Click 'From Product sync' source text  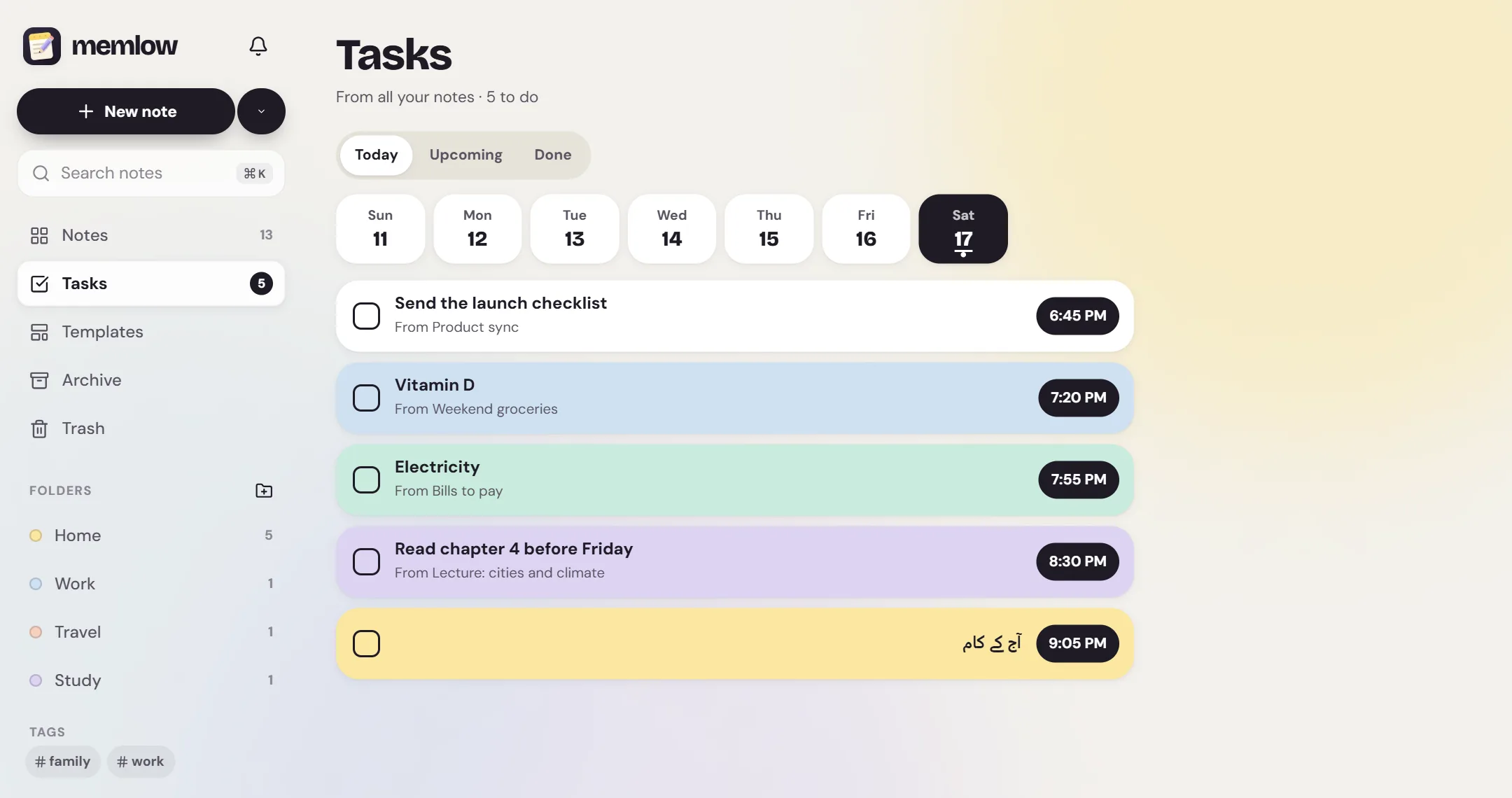coord(456,327)
